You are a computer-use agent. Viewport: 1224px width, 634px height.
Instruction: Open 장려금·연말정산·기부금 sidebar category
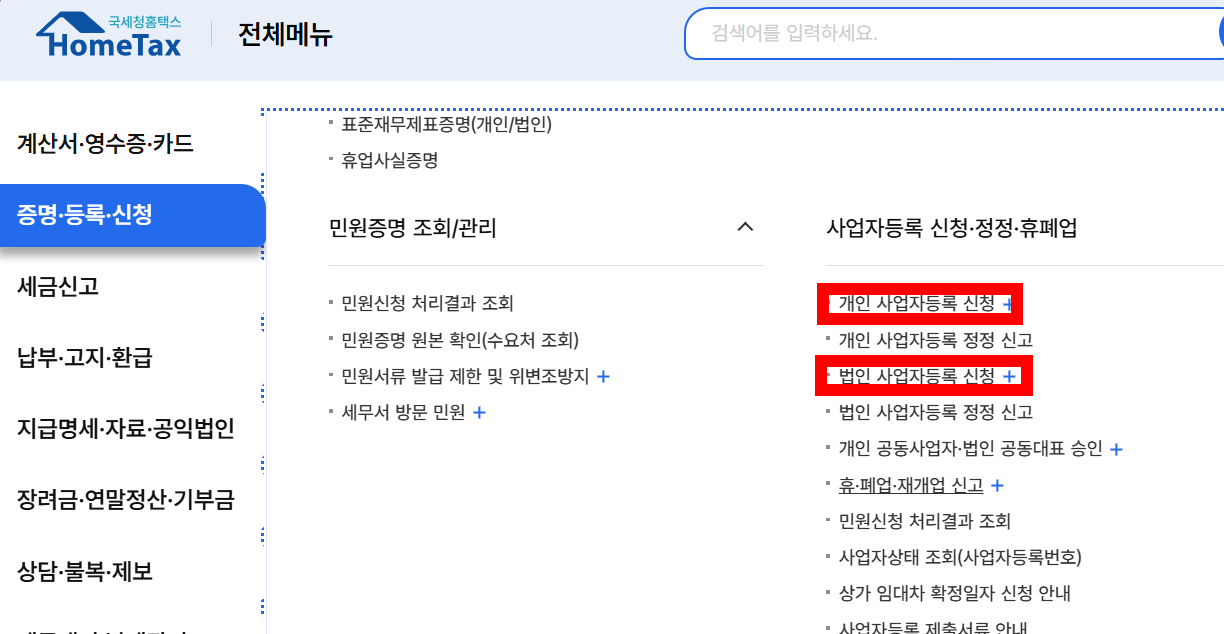pos(125,497)
